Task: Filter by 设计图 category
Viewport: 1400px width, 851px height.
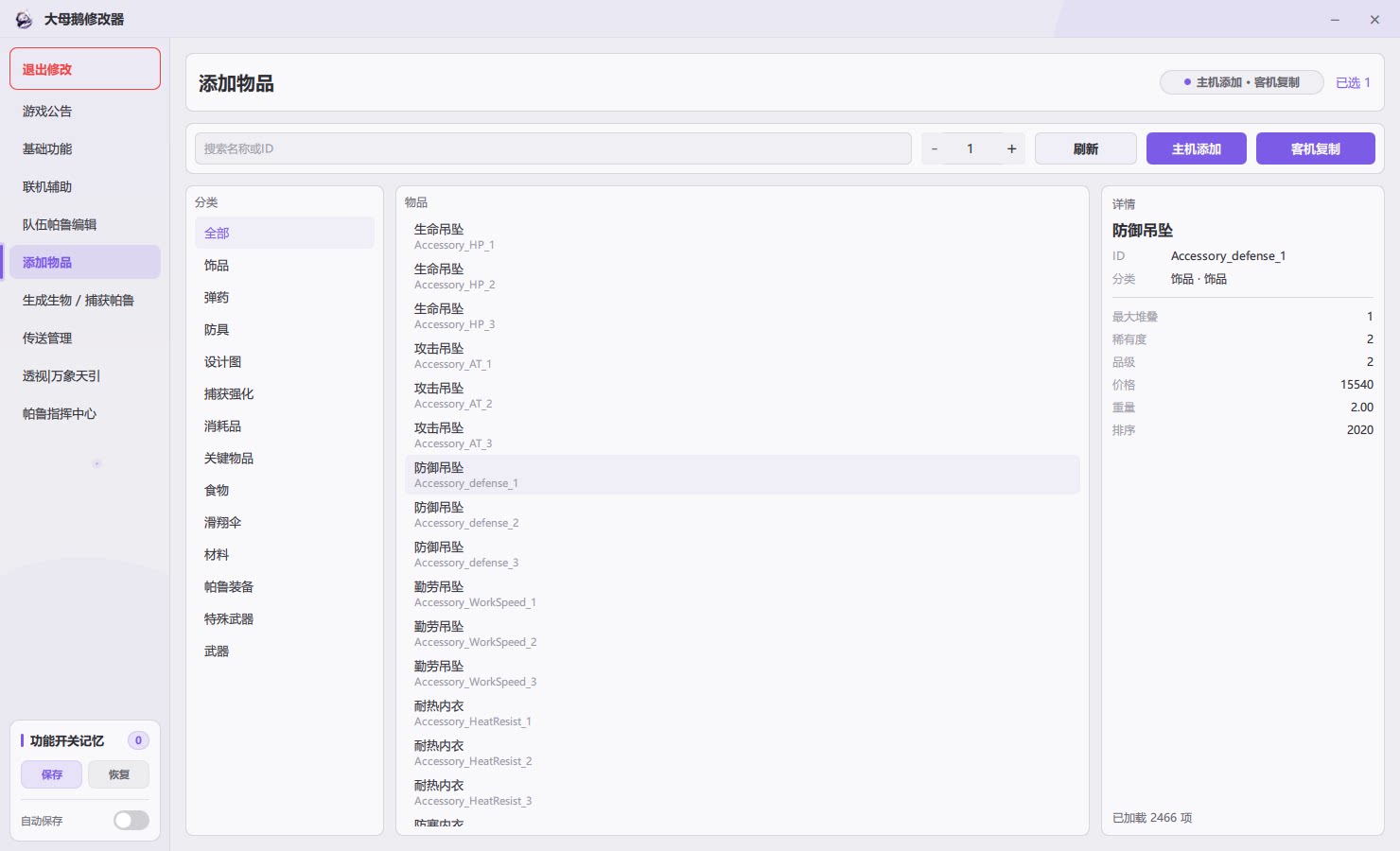Action: click(285, 361)
